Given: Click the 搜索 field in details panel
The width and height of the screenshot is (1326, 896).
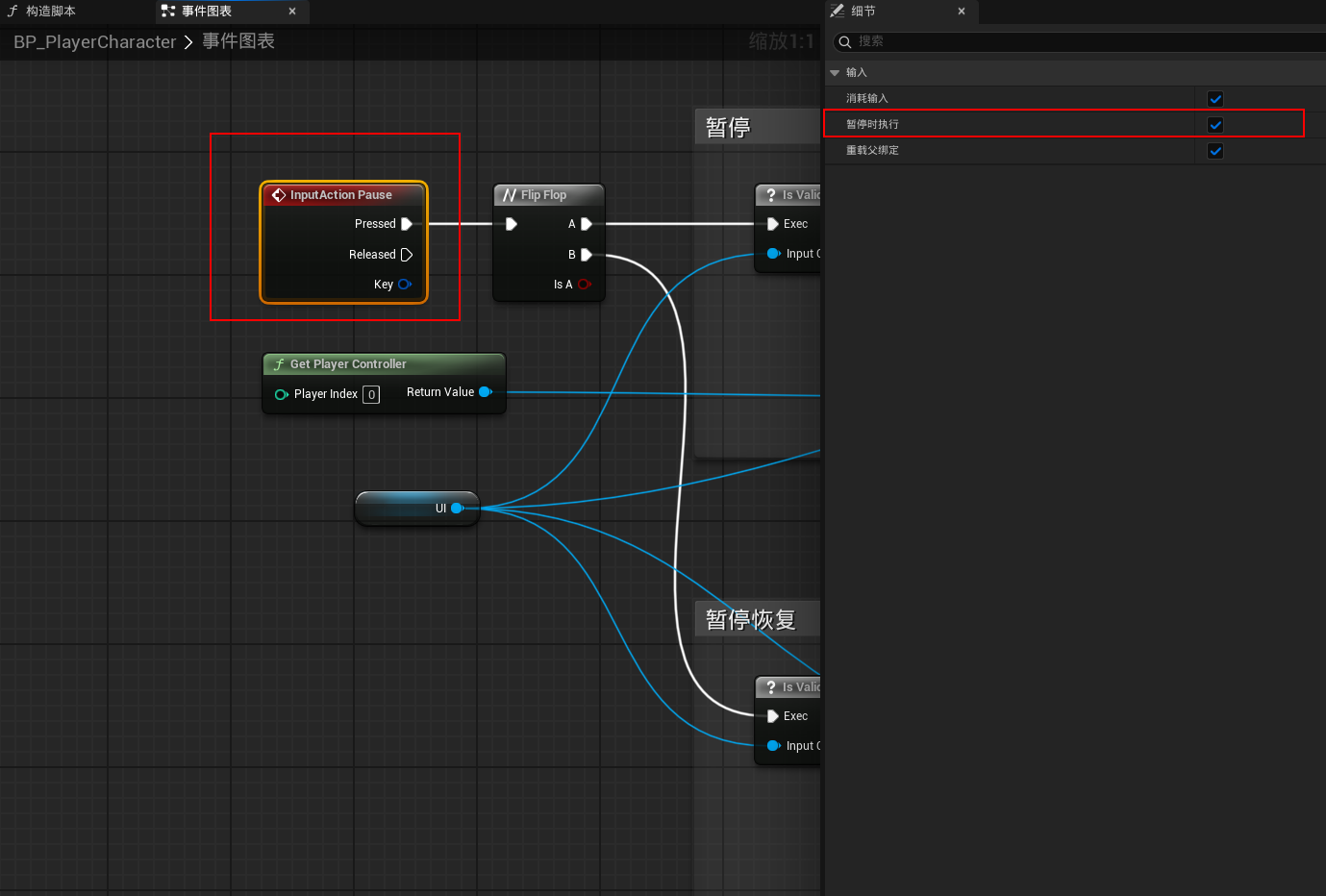Looking at the screenshot, I should [x=1079, y=41].
